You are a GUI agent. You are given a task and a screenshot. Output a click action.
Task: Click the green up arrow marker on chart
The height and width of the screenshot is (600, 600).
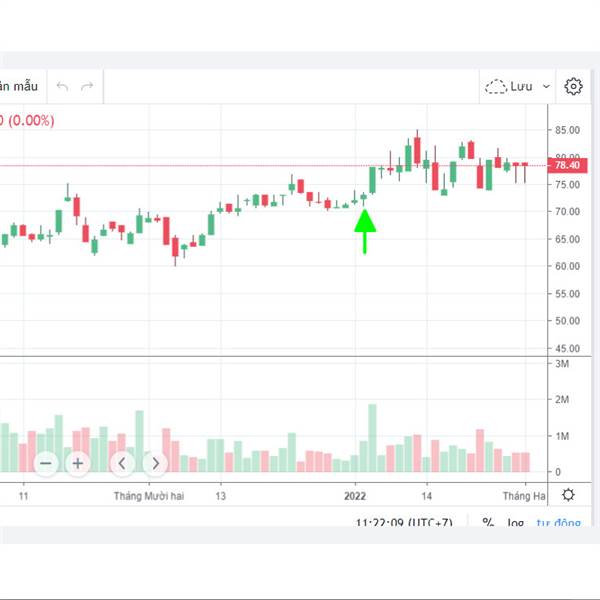[365, 230]
